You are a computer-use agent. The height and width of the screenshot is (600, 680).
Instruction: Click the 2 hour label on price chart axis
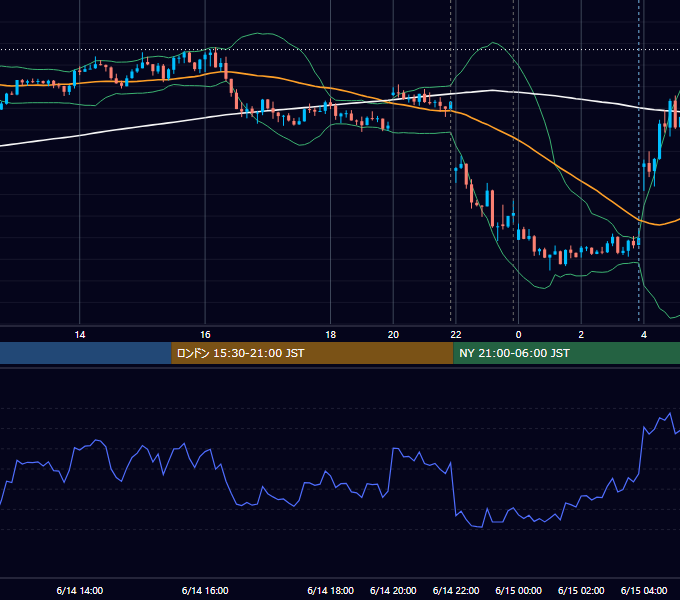click(581, 335)
